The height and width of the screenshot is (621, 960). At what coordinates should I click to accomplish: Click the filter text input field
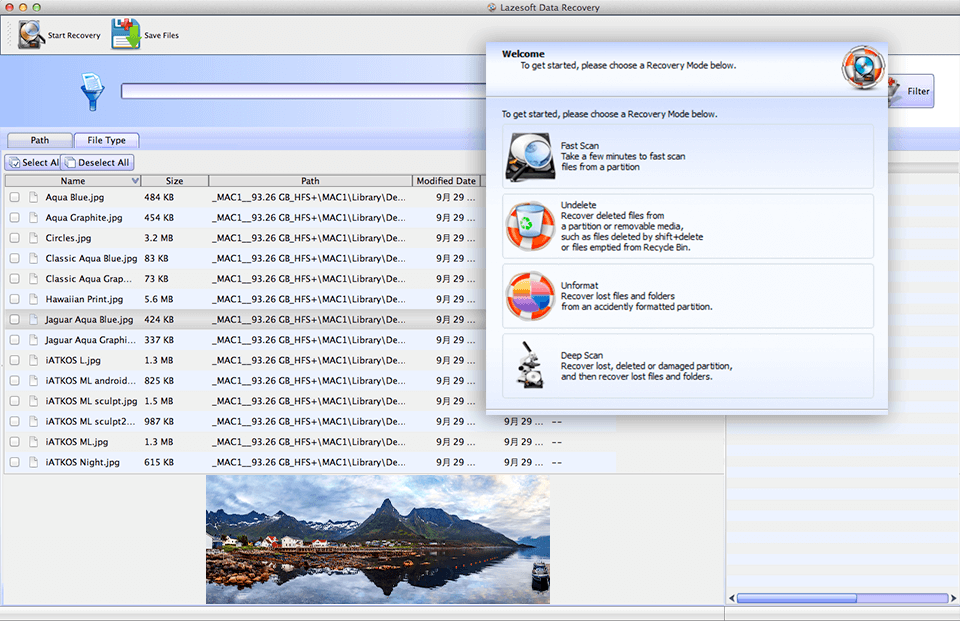coord(304,91)
